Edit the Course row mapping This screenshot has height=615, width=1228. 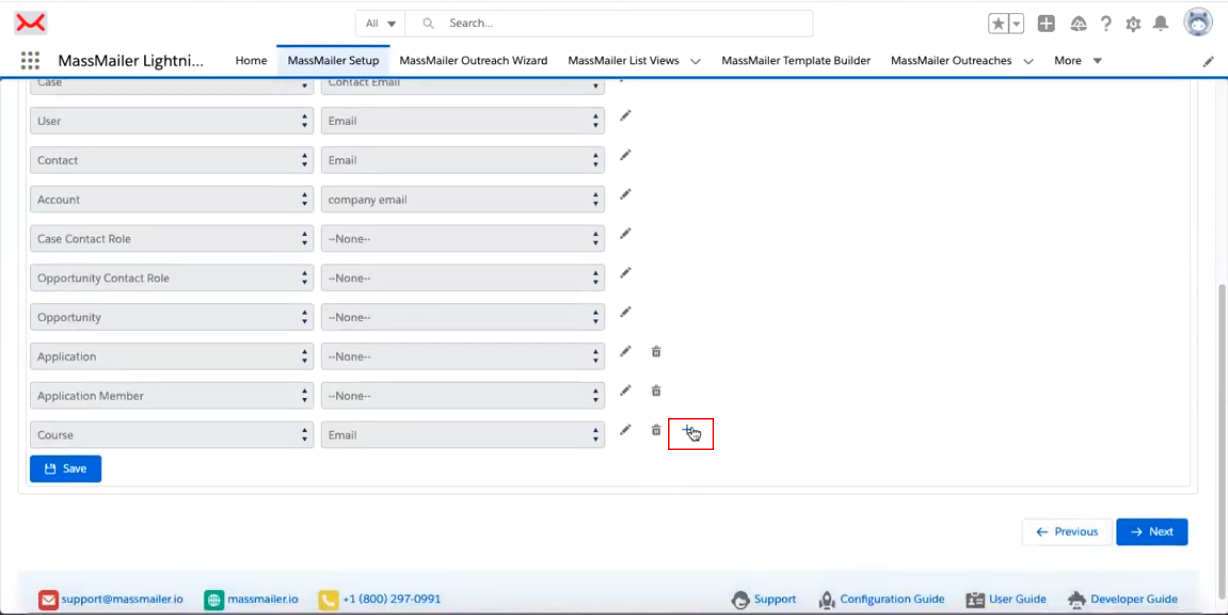coord(625,430)
